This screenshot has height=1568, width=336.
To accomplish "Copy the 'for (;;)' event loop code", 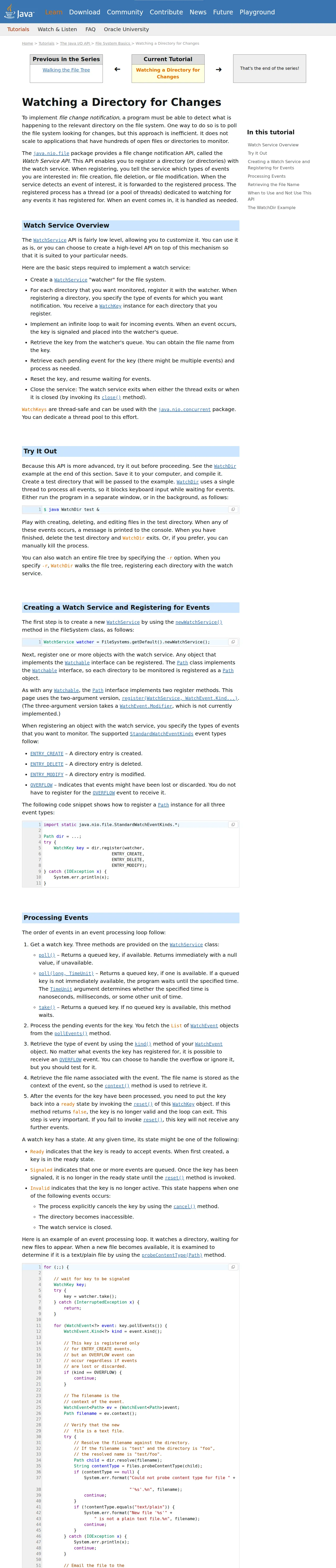I will [x=232, y=1267].
